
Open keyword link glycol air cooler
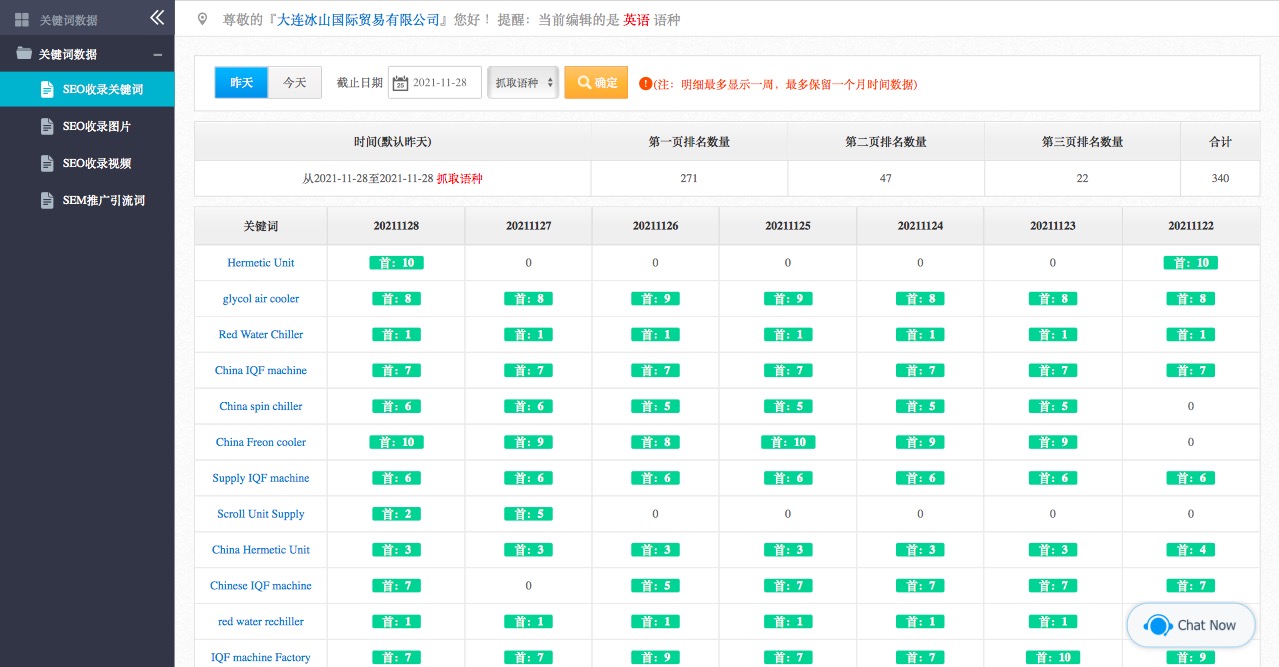pyautogui.click(x=261, y=299)
